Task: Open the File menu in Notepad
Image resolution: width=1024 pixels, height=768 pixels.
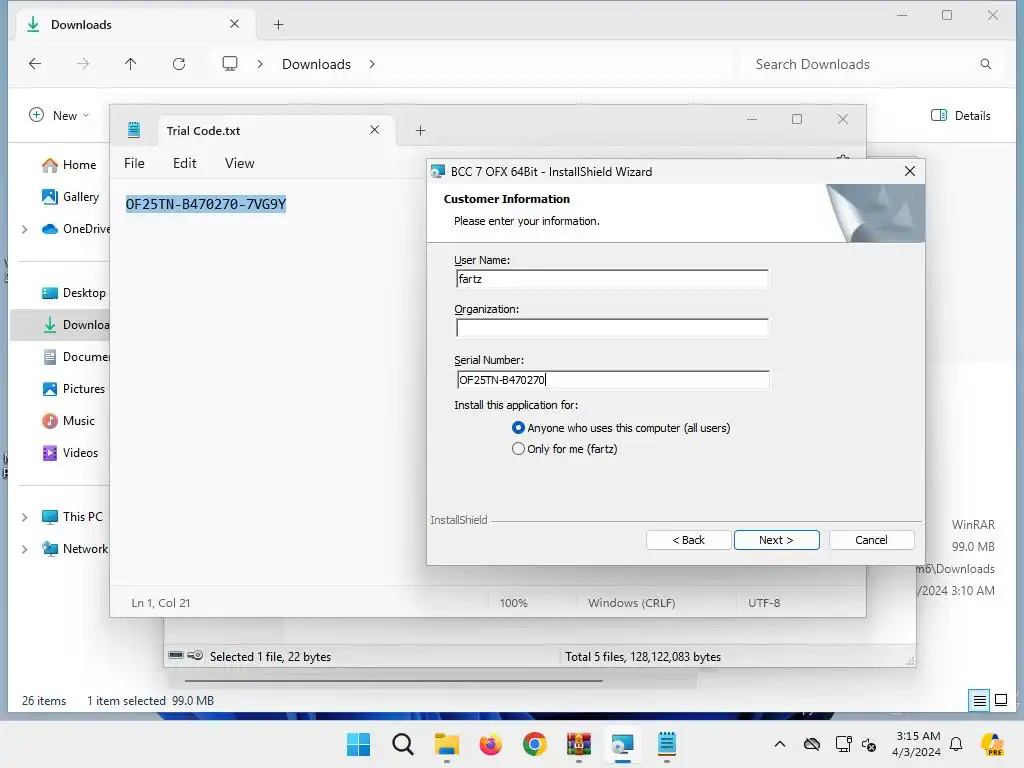Action: point(134,163)
